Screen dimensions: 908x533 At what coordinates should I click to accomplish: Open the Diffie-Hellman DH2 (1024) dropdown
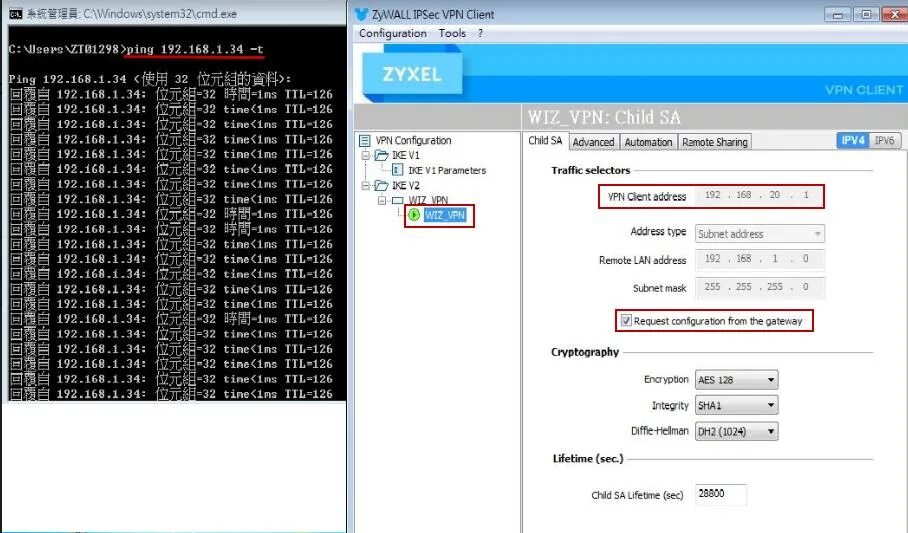pyautogui.click(x=736, y=432)
